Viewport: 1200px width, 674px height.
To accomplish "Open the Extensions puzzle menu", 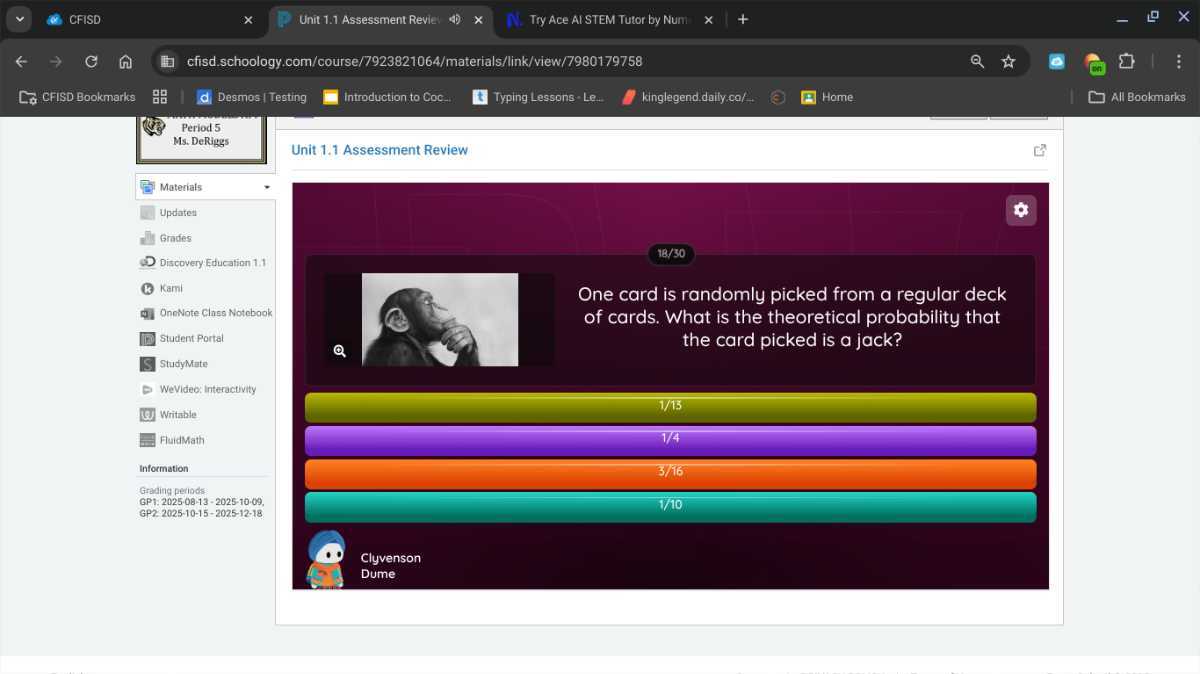I will (1127, 61).
